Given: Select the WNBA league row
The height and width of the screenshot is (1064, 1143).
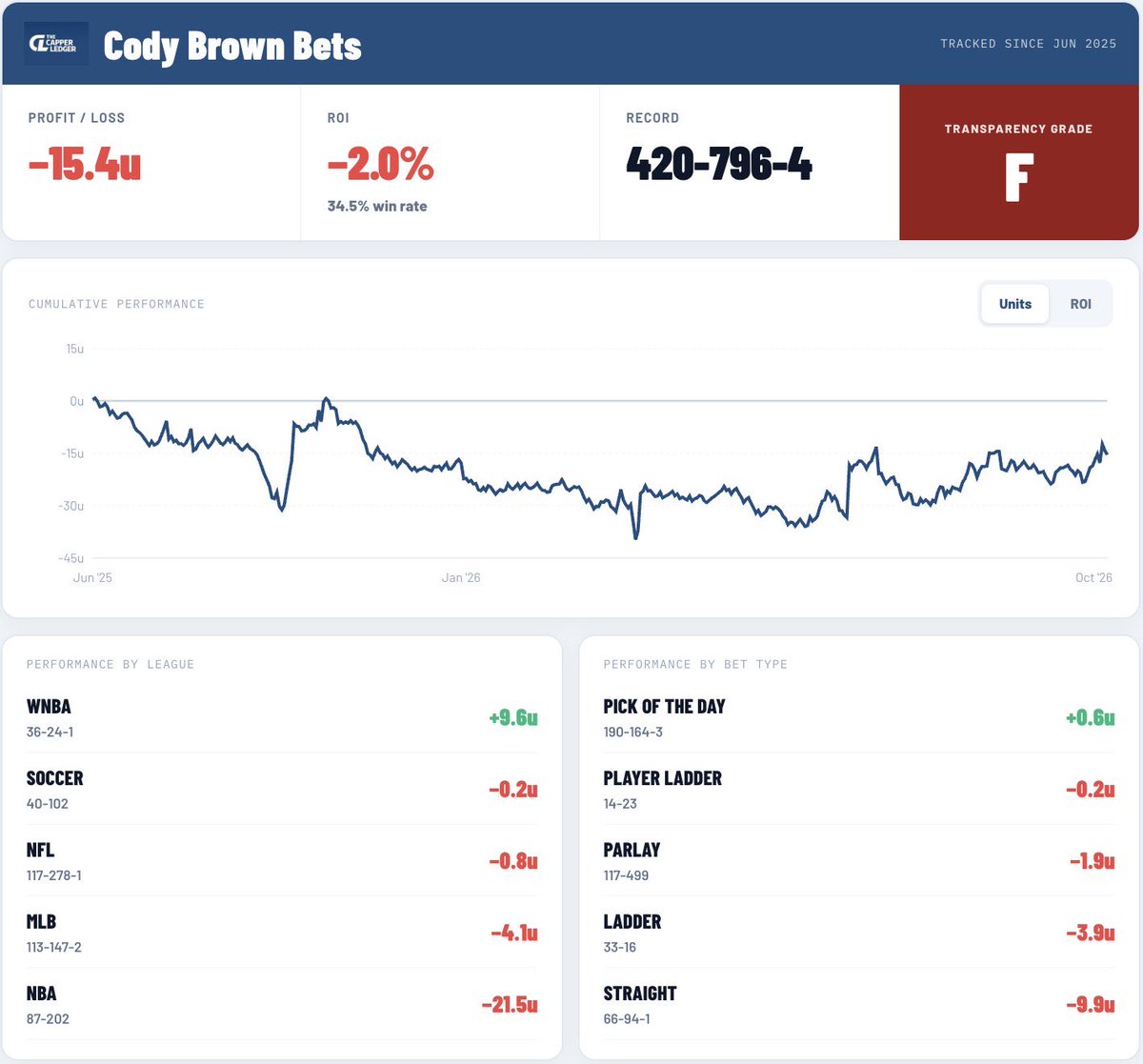Looking at the screenshot, I should pyautogui.click(x=282, y=717).
